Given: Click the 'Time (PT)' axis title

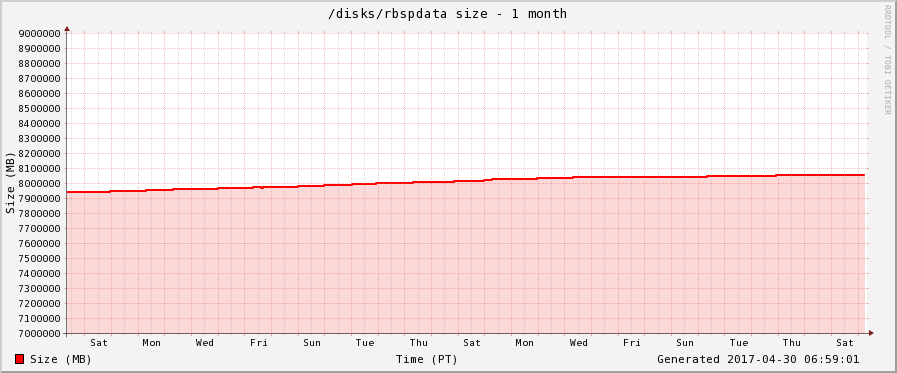Looking at the screenshot, I should (427, 359).
